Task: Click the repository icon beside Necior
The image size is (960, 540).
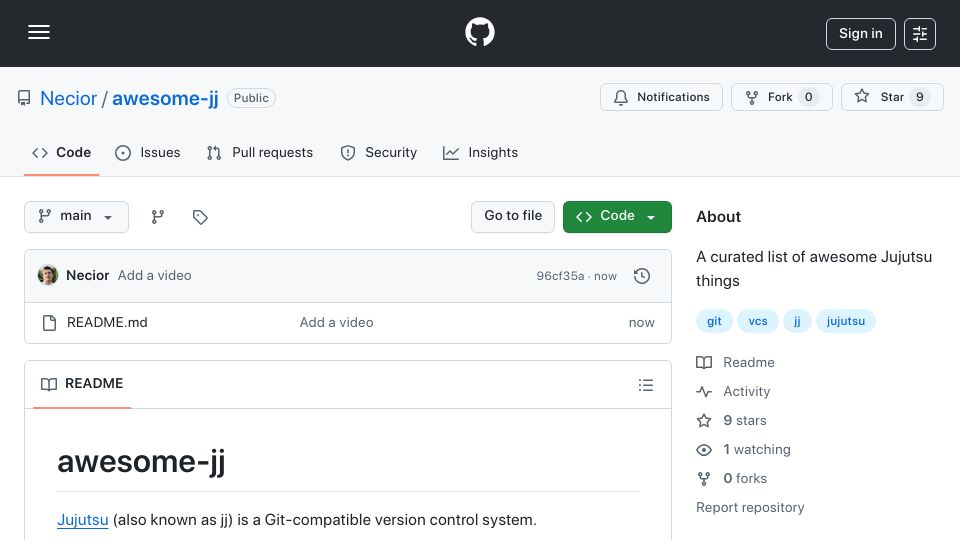Action: coord(24,98)
